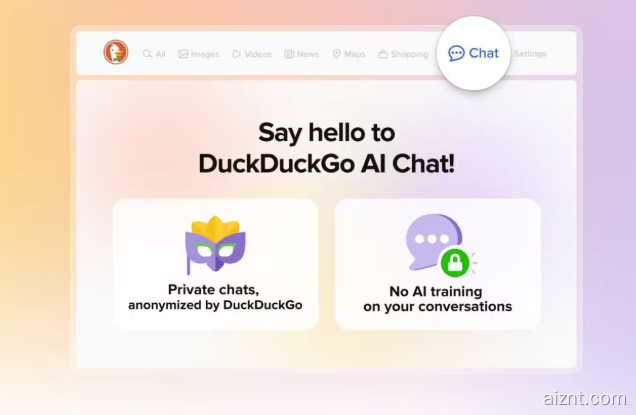Open the Chat tab
The width and height of the screenshot is (636, 415).
click(473, 53)
